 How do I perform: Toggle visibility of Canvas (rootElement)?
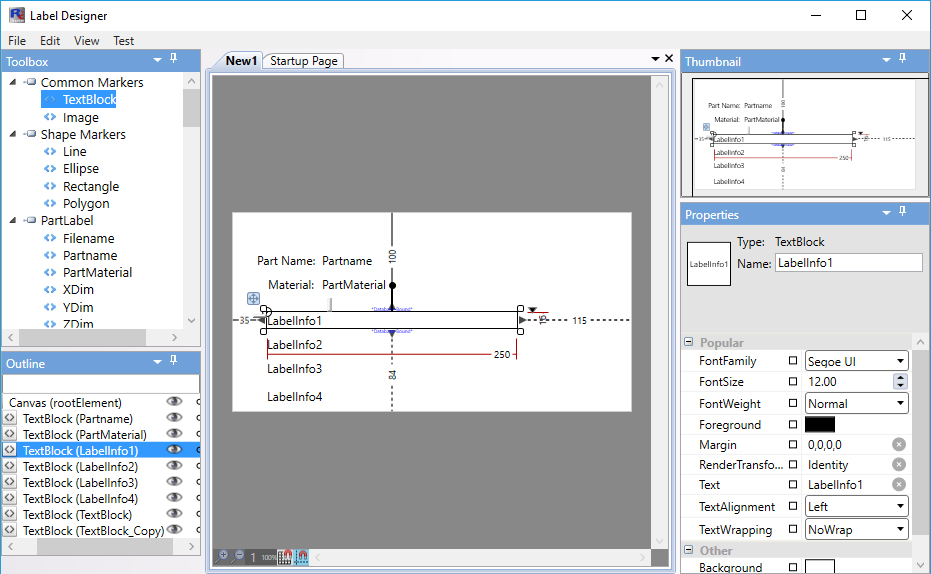[x=174, y=402]
